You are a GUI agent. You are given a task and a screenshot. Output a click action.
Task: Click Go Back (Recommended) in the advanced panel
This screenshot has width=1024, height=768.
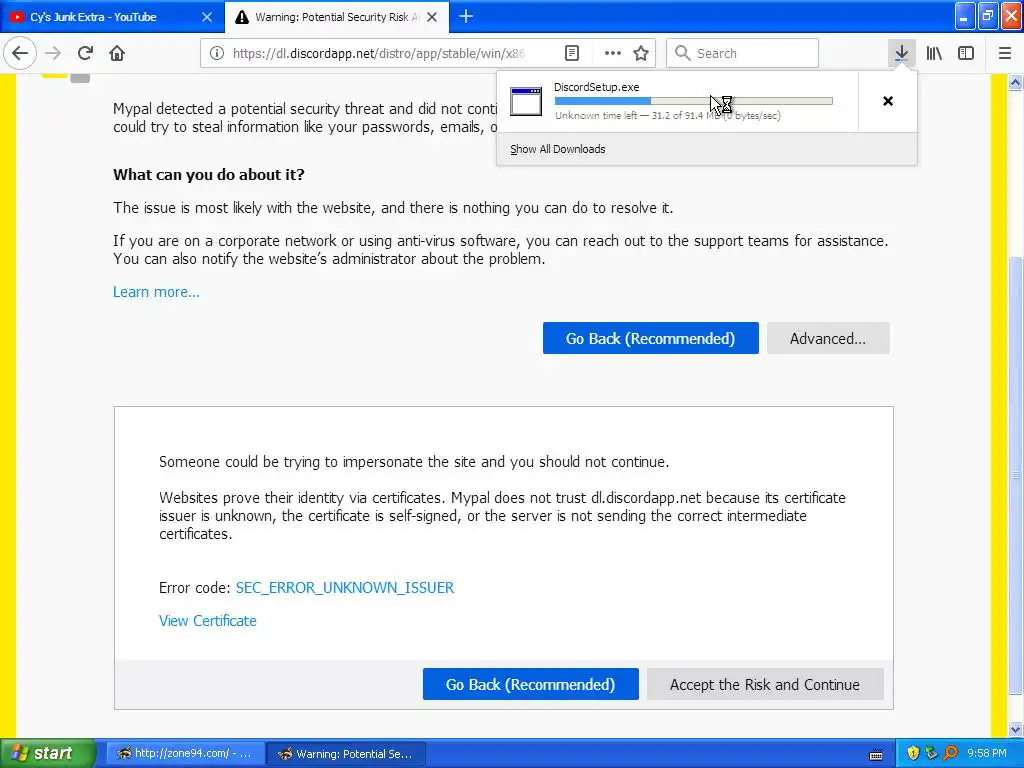[x=530, y=684]
